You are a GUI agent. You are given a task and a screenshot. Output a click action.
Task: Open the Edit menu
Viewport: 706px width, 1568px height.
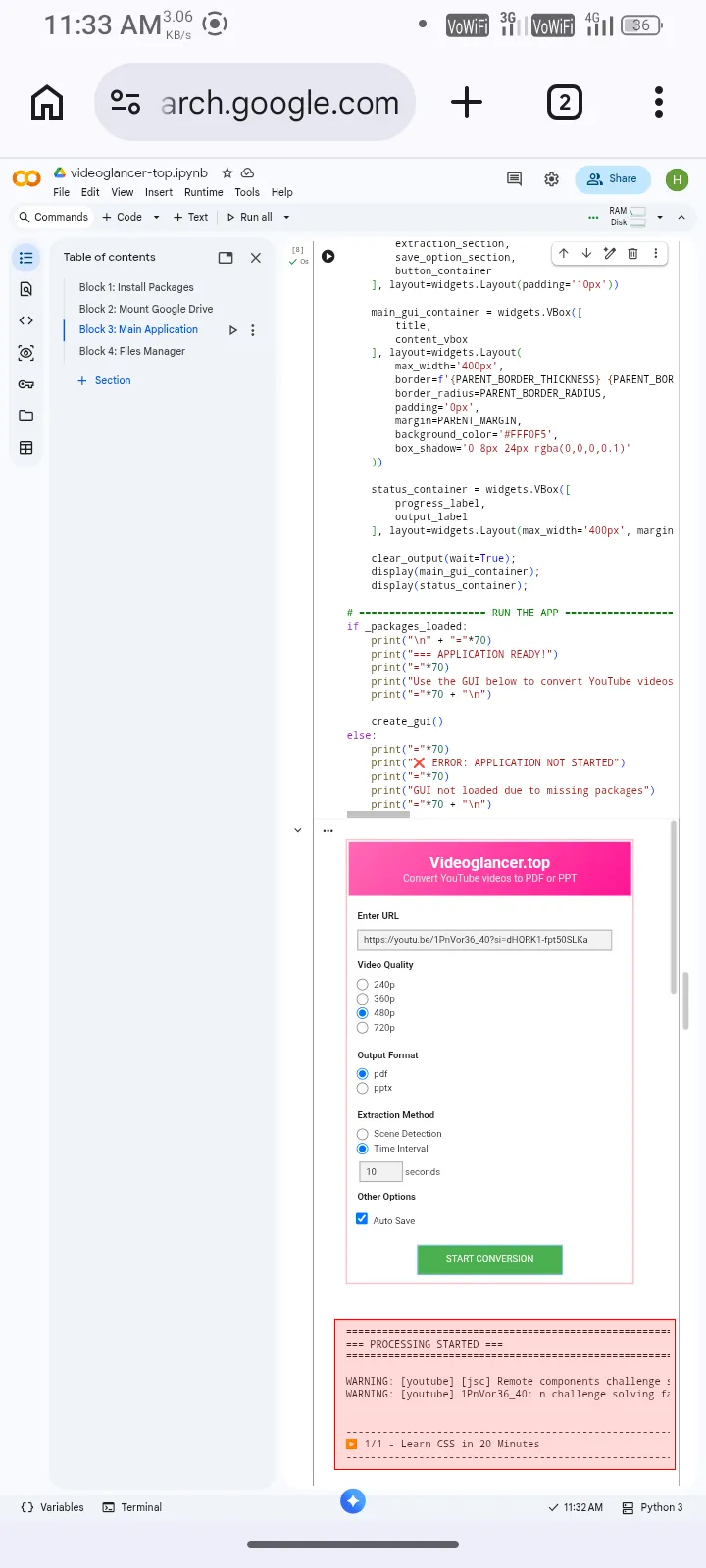coord(90,192)
